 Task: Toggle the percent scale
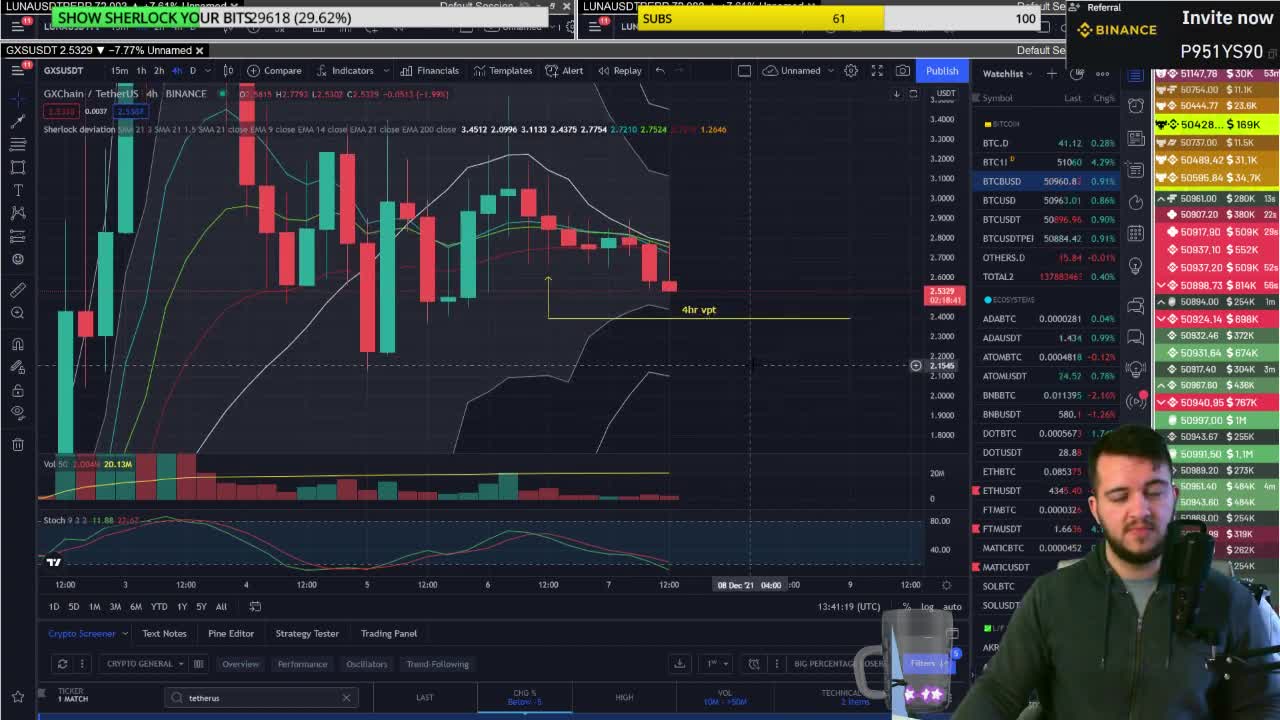point(906,606)
